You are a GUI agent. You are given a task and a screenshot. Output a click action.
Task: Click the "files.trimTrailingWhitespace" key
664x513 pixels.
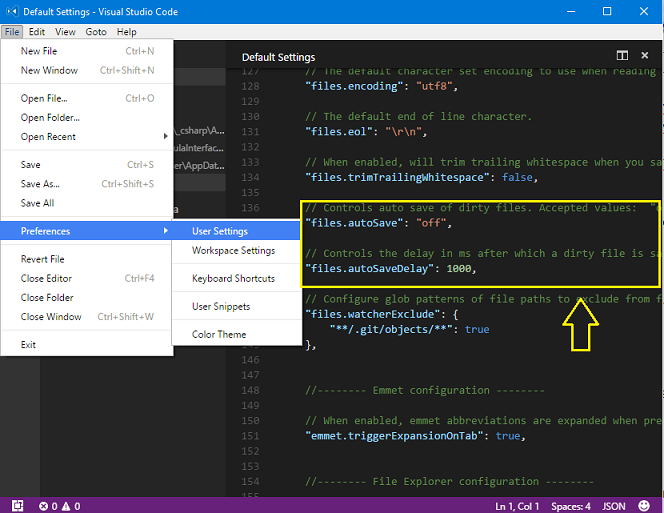(397, 177)
